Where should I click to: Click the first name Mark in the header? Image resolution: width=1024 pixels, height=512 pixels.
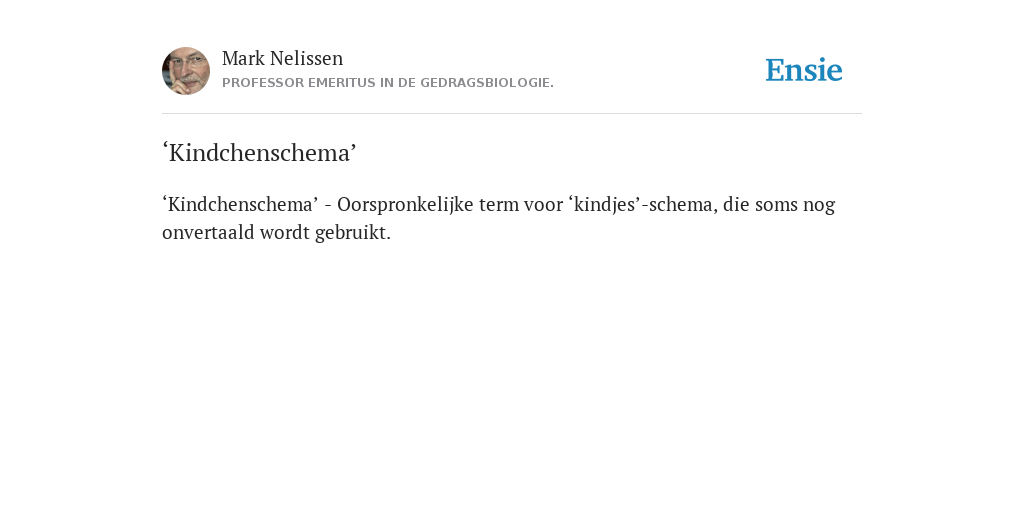[243, 58]
